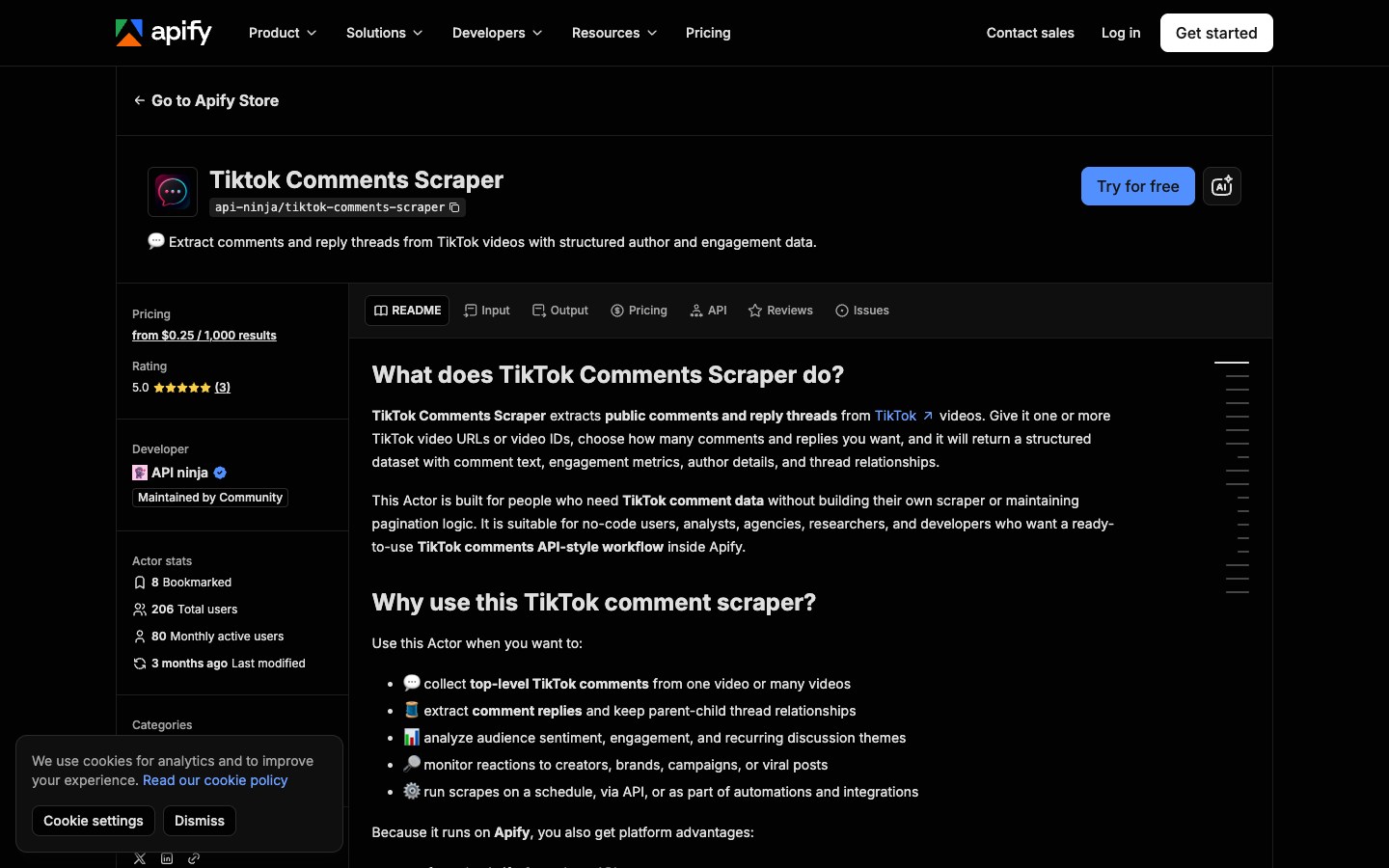Click the 3 months ago Last modified stat
The height and width of the screenshot is (868, 1389).
coord(219,664)
